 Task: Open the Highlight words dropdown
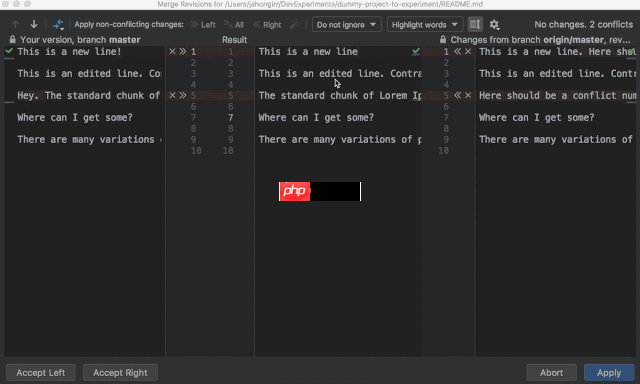click(425, 24)
